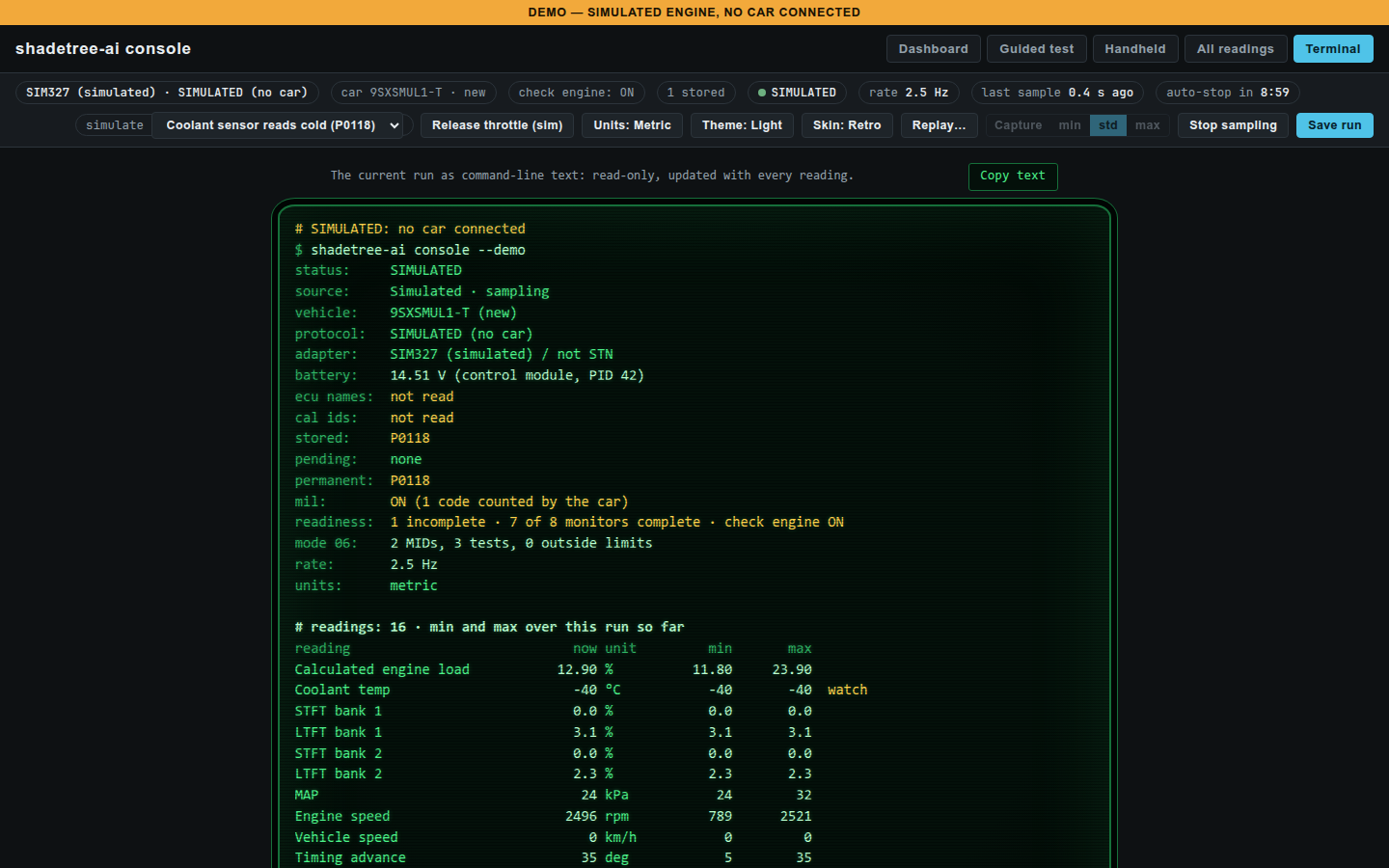Click the readiness monitors line

(x=569, y=523)
